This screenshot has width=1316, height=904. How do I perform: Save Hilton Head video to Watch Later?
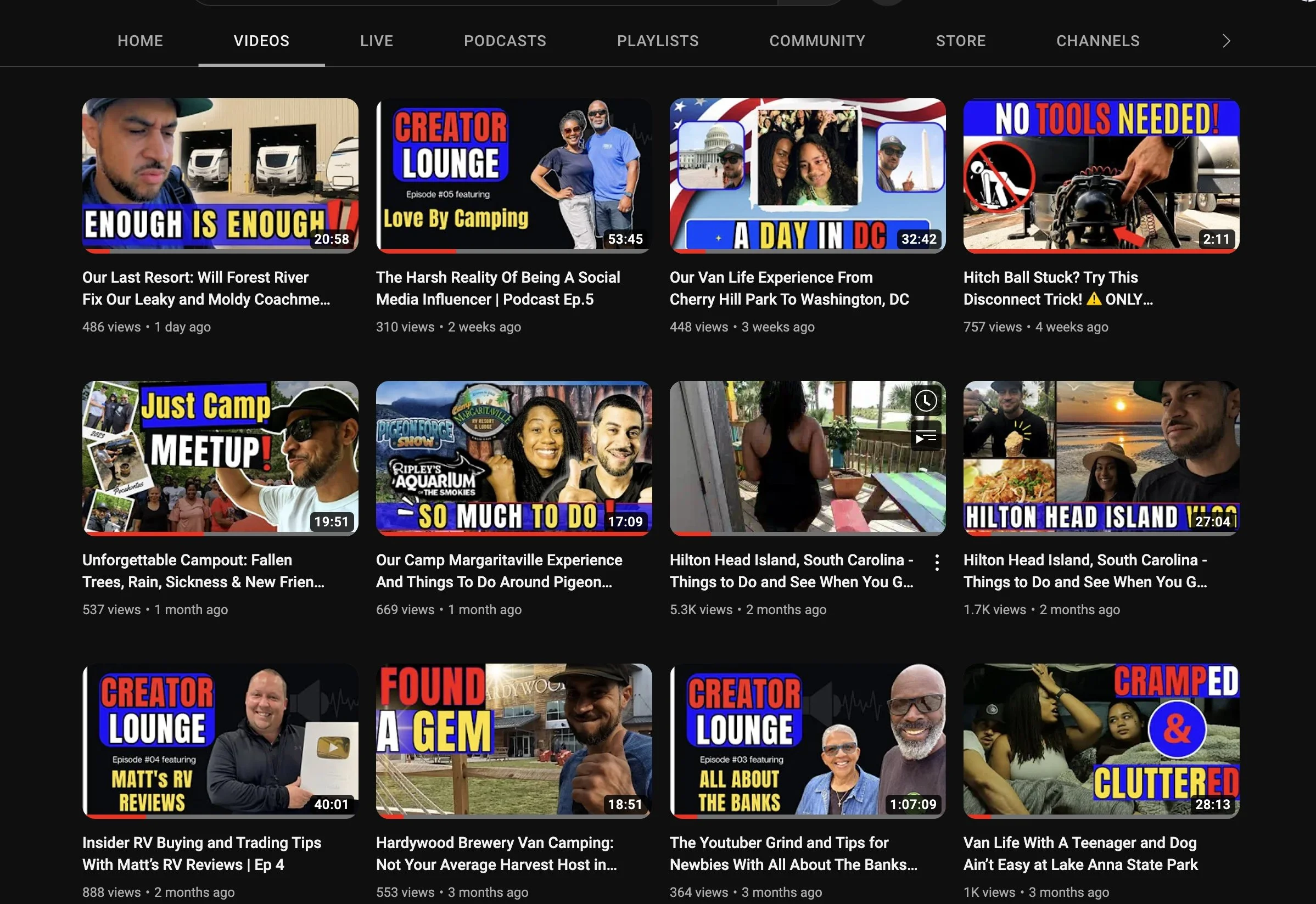pyautogui.click(x=926, y=401)
